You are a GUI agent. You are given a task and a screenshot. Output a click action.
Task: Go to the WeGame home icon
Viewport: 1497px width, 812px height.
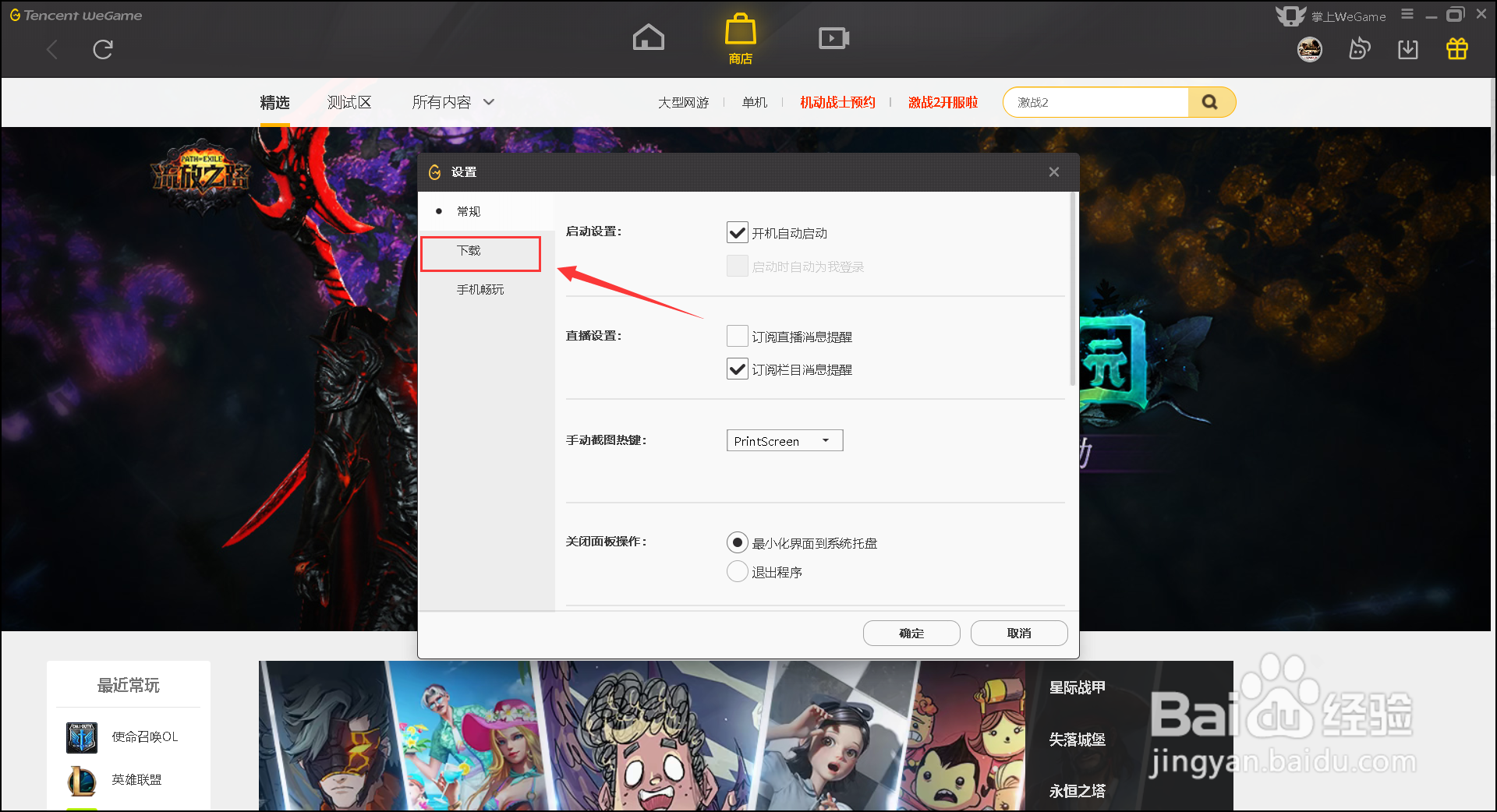[x=648, y=37]
